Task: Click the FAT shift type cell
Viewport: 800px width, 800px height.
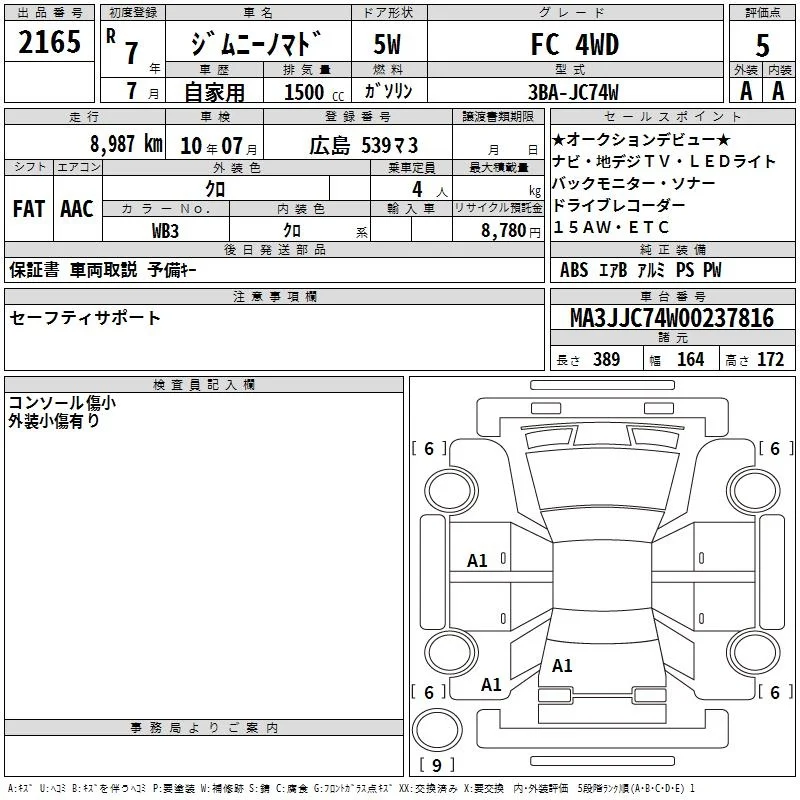Action: [x=29, y=208]
